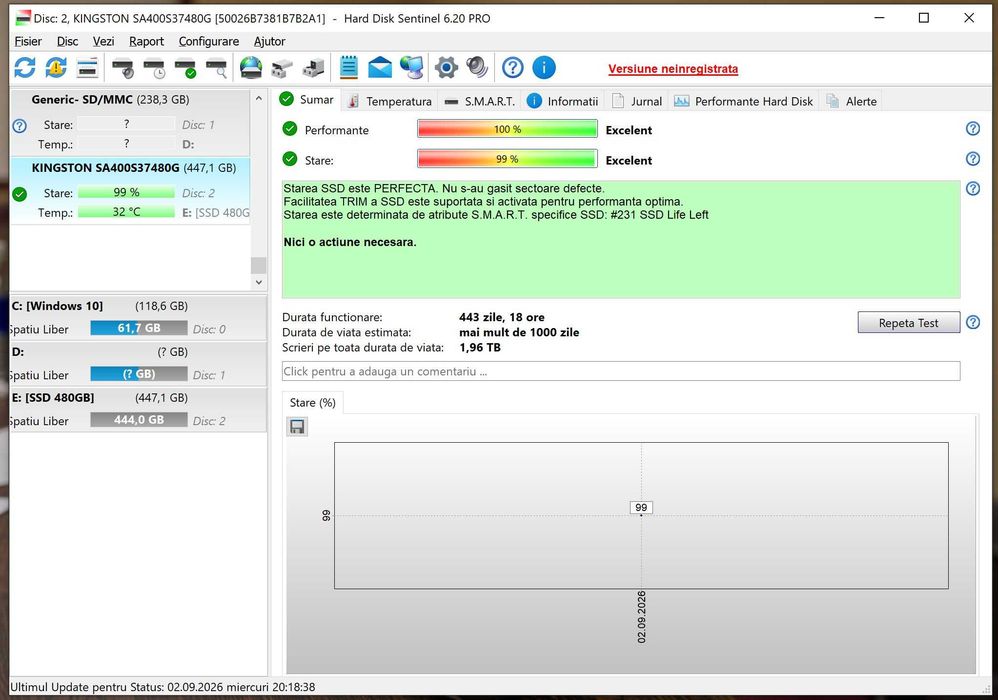The height and width of the screenshot is (700, 998).
Task: Click the globe over disk toolbar icon
Action: 251,67
